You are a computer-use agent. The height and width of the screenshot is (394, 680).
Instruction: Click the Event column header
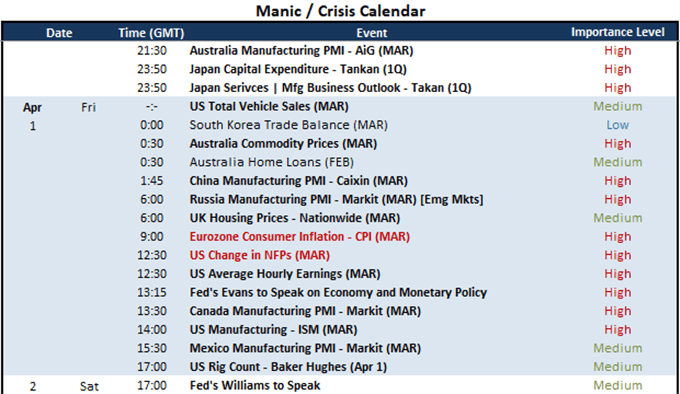point(372,33)
